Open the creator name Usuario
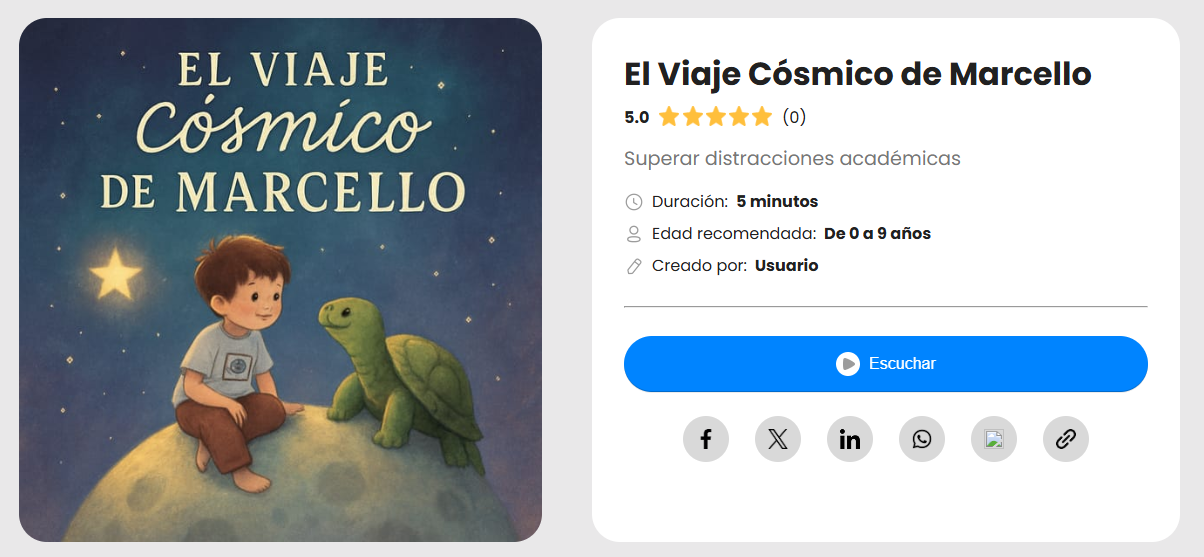Image resolution: width=1204 pixels, height=557 pixels. pyautogui.click(x=786, y=266)
